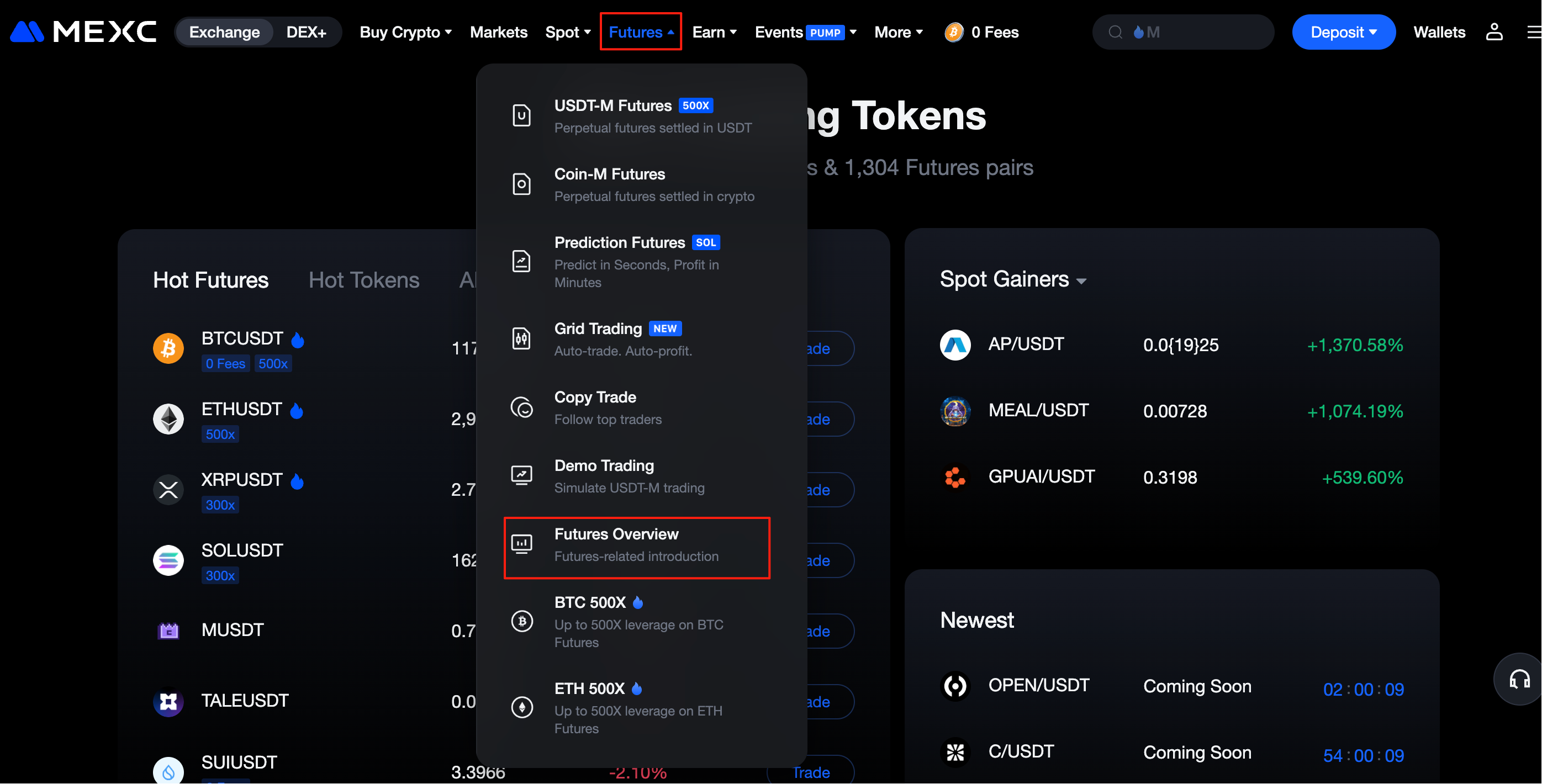Switch to the Hot Tokens tab

(x=364, y=280)
